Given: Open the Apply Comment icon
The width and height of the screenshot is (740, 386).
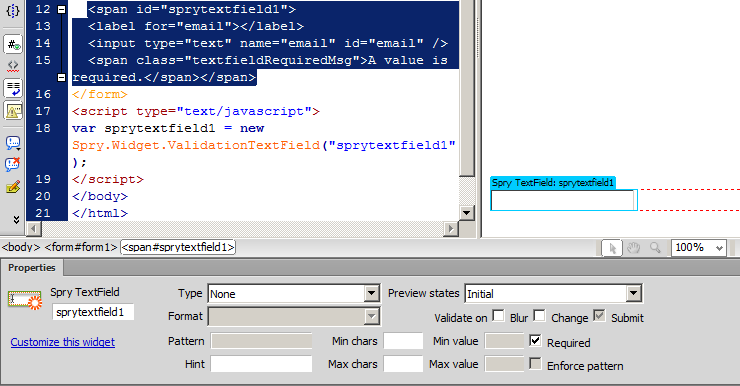Looking at the screenshot, I should pos(13,143).
